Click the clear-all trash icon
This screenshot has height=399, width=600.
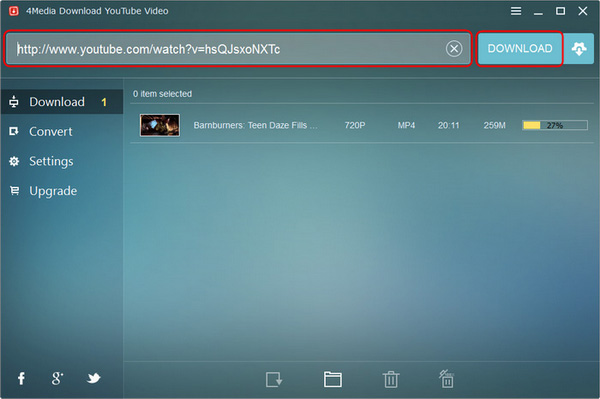pos(447,379)
